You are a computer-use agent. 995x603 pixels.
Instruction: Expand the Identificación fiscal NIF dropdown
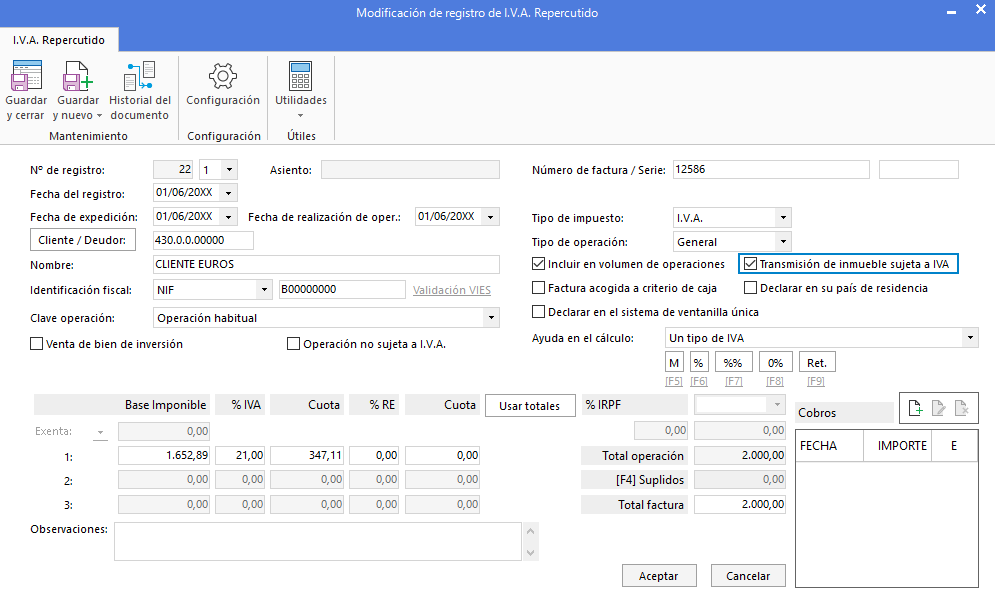pyautogui.click(x=264, y=289)
